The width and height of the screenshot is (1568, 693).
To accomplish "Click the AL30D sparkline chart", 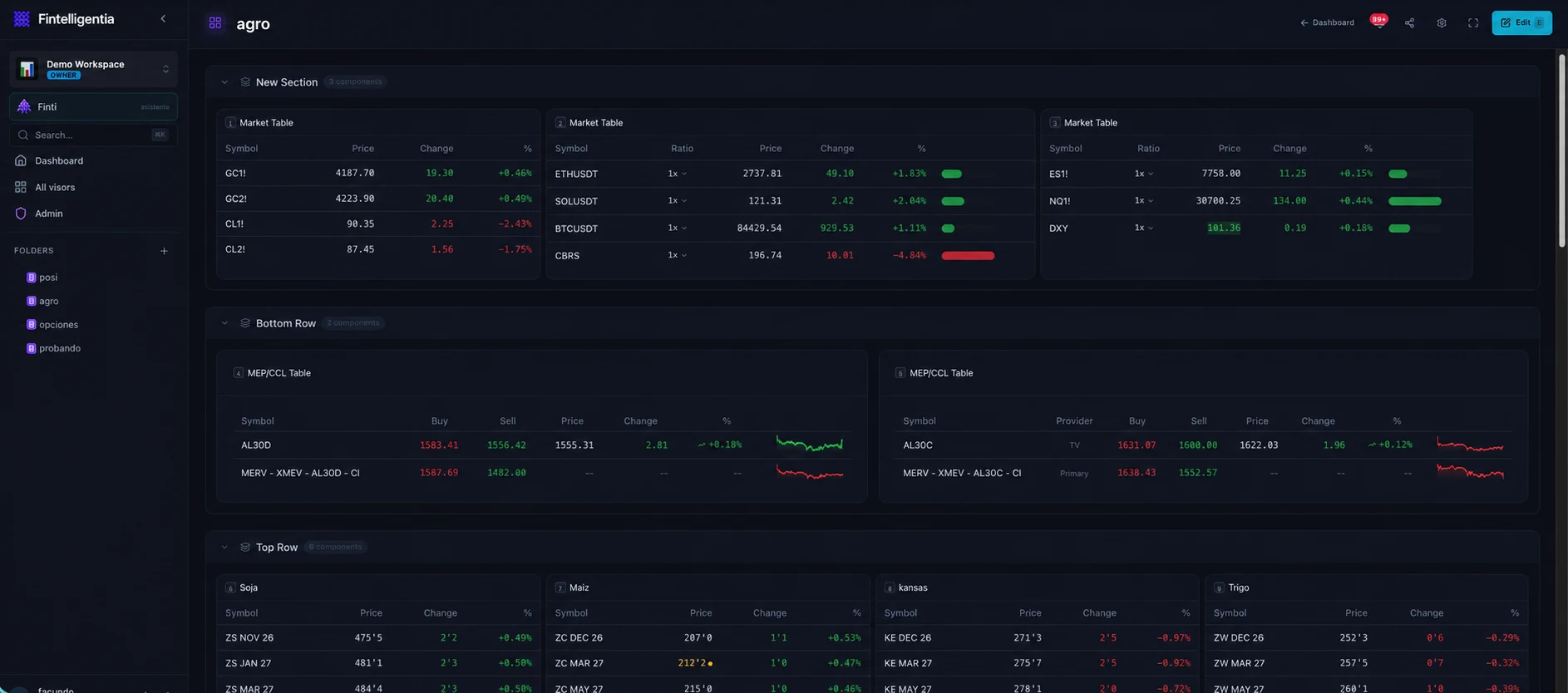I will pyautogui.click(x=810, y=445).
